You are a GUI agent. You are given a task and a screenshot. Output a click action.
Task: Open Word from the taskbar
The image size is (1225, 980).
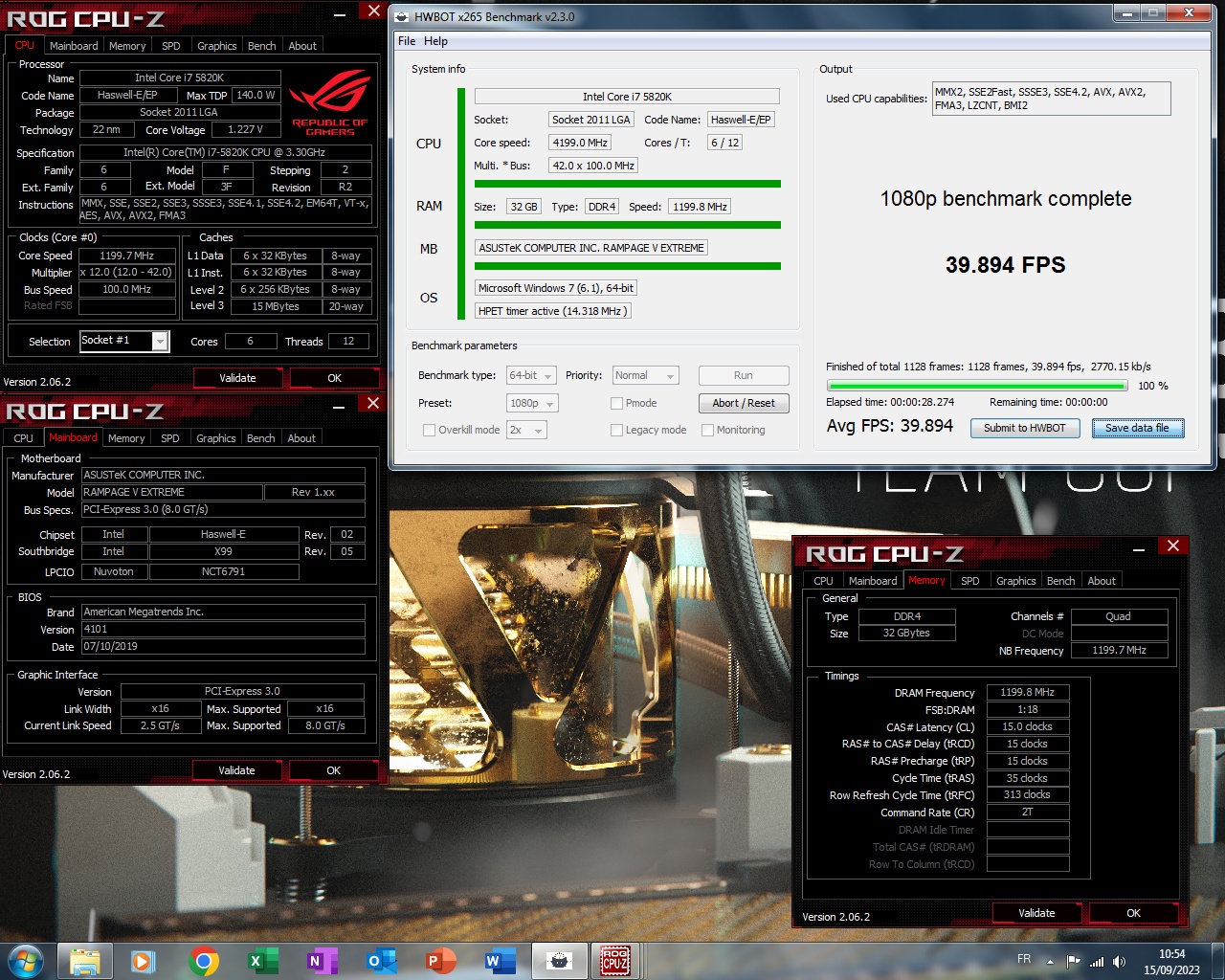[499, 961]
